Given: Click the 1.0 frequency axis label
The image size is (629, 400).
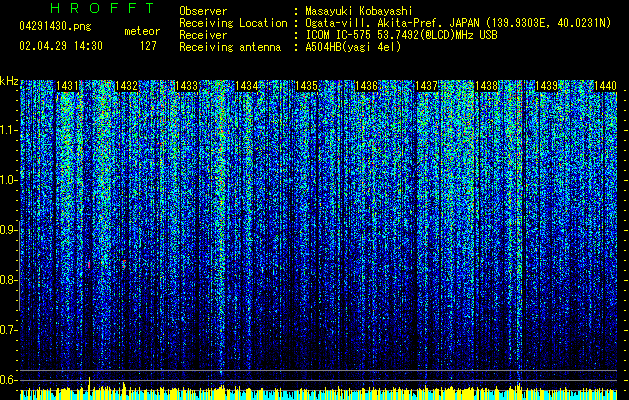Looking at the screenshot, I should tap(9, 180).
